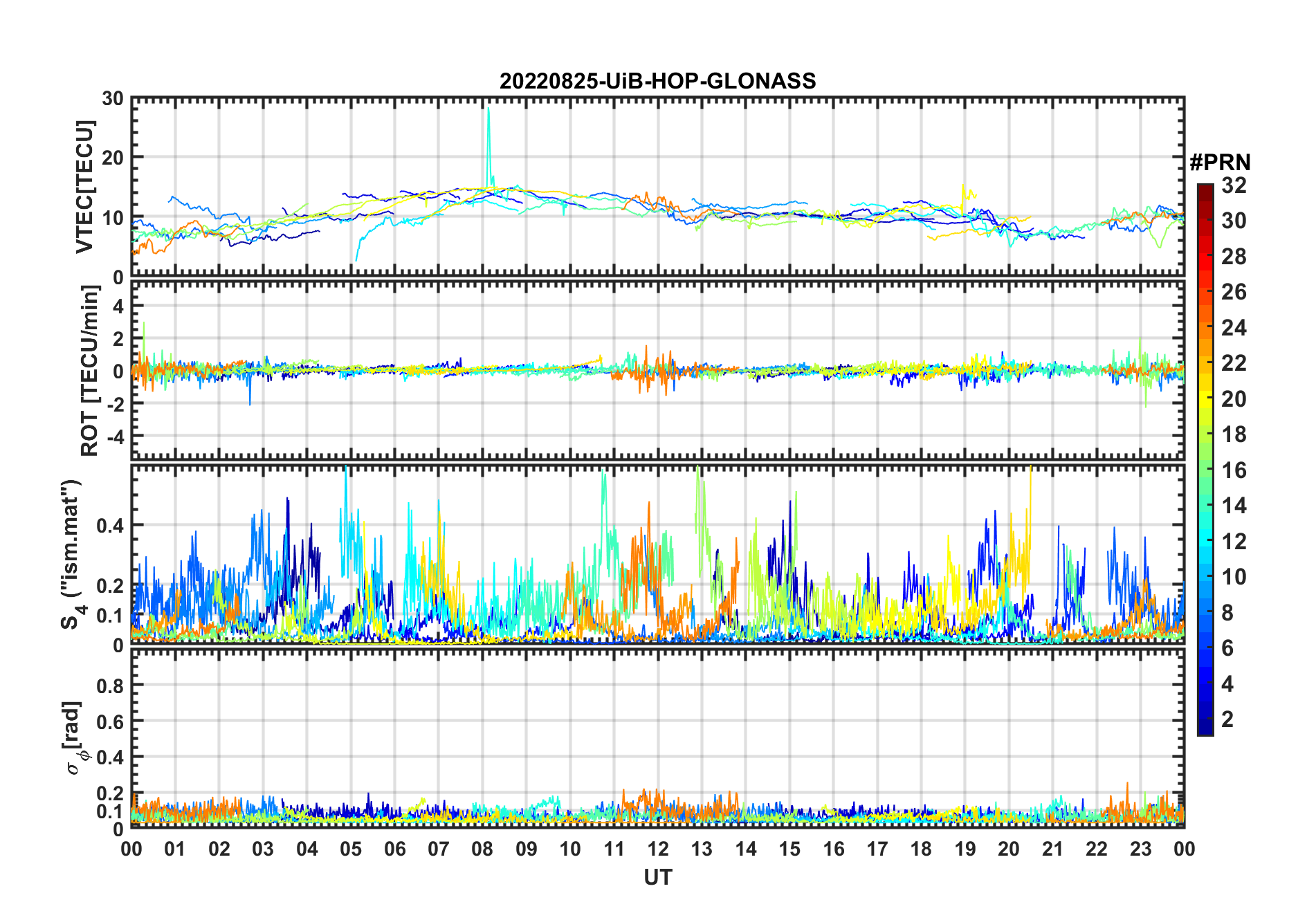Click x-axis hour label 01

pos(175,849)
